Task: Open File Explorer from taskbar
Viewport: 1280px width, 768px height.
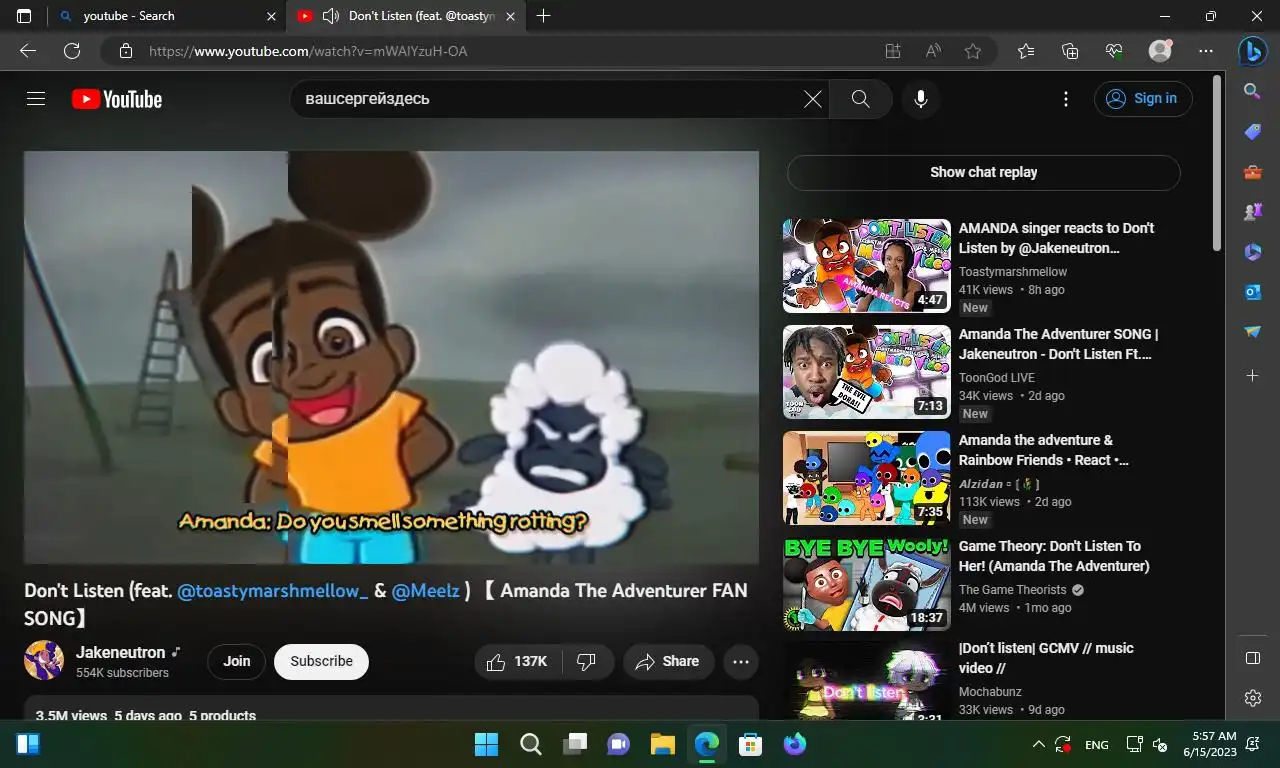Action: click(x=663, y=744)
